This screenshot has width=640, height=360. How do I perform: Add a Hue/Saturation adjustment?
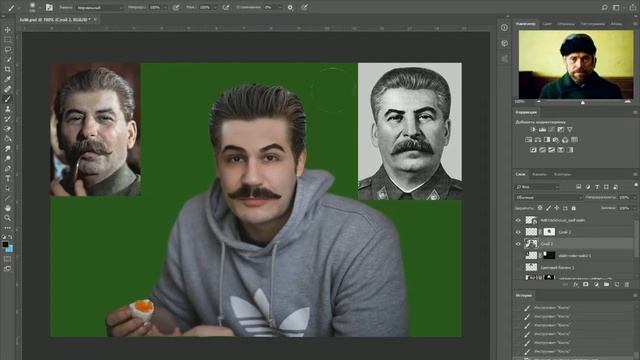pyautogui.click(x=529, y=140)
